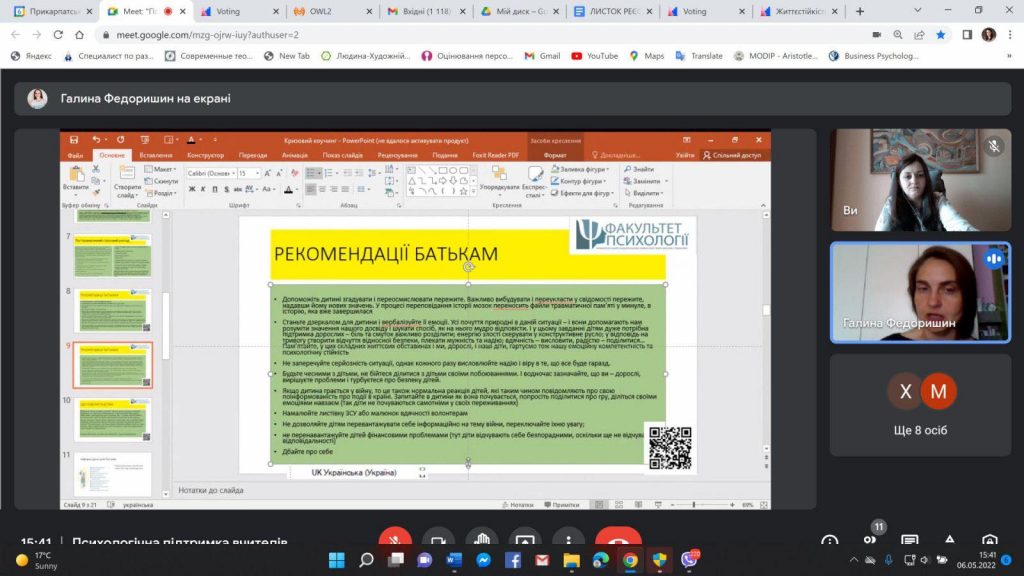Open Viber from the Windows taskbar
The image size is (1024, 576).
click(689, 559)
